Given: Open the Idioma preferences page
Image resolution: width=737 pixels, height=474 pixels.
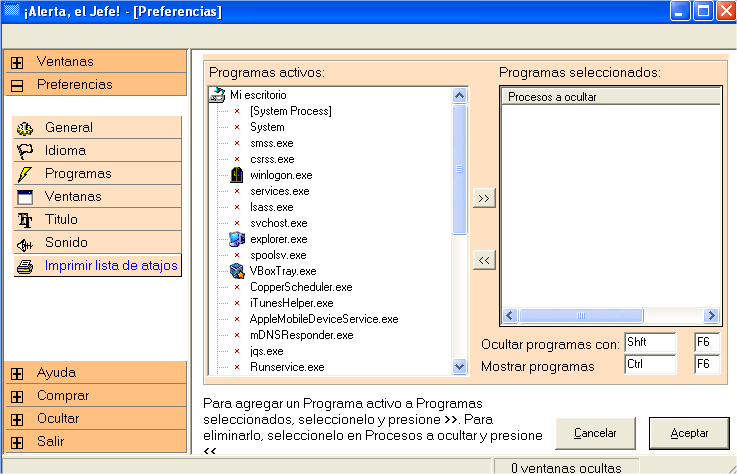Looking at the screenshot, I should pos(97,150).
